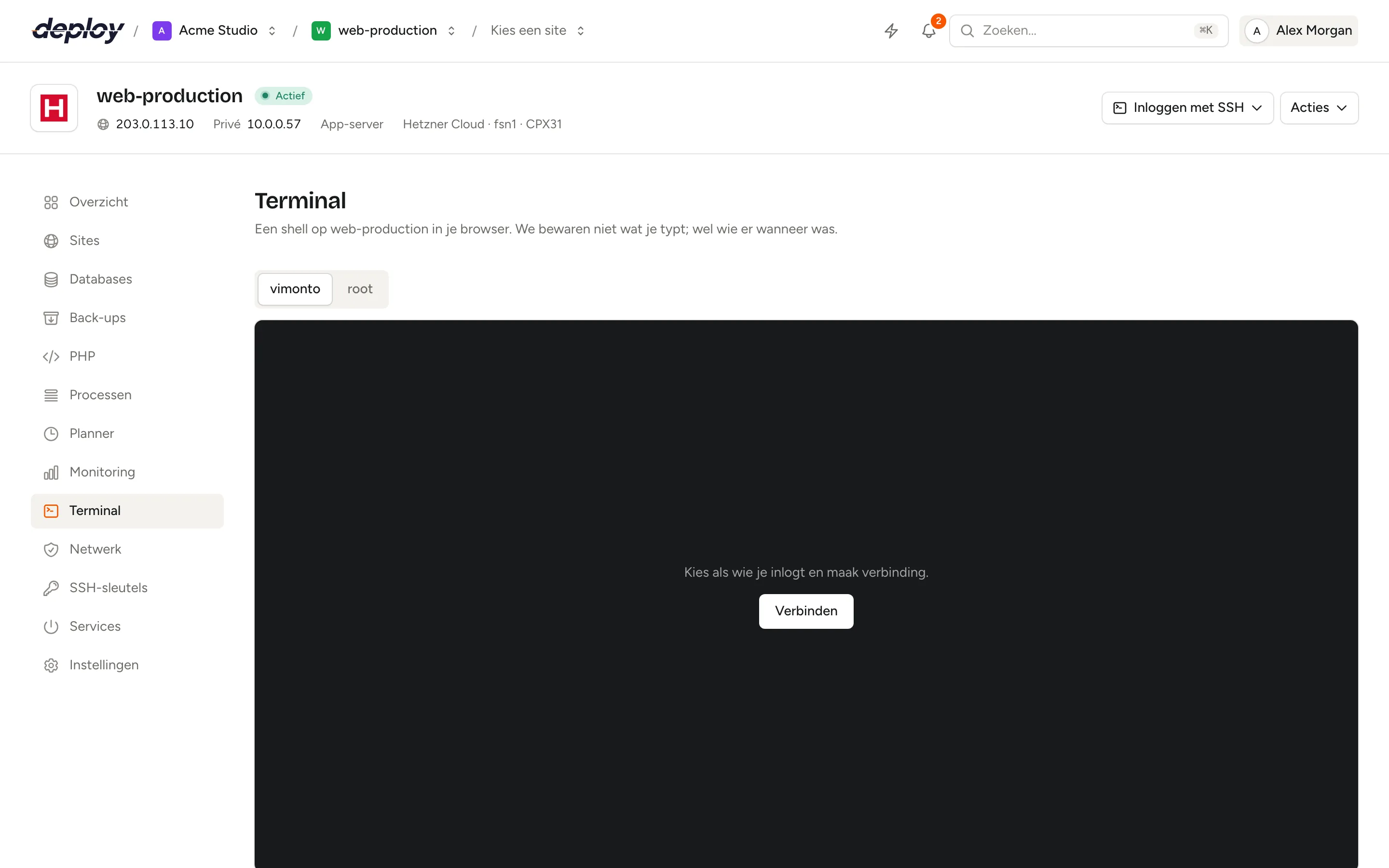Click the search magnifier icon

[x=967, y=30]
